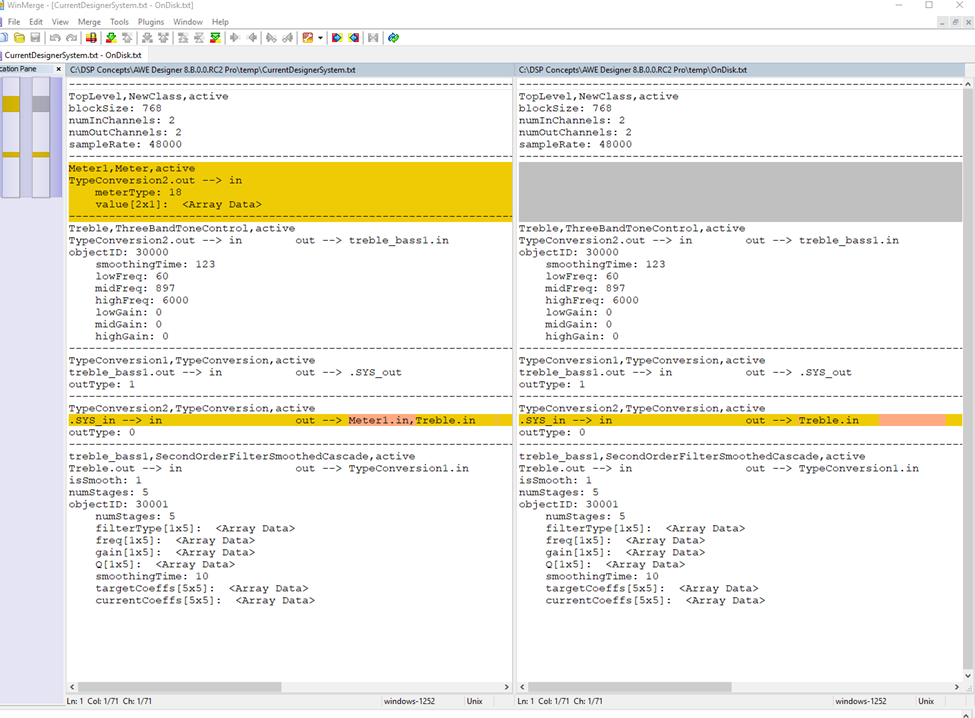Click the left pane horizontal scrollbar
975x718 pixels.
coord(180,688)
